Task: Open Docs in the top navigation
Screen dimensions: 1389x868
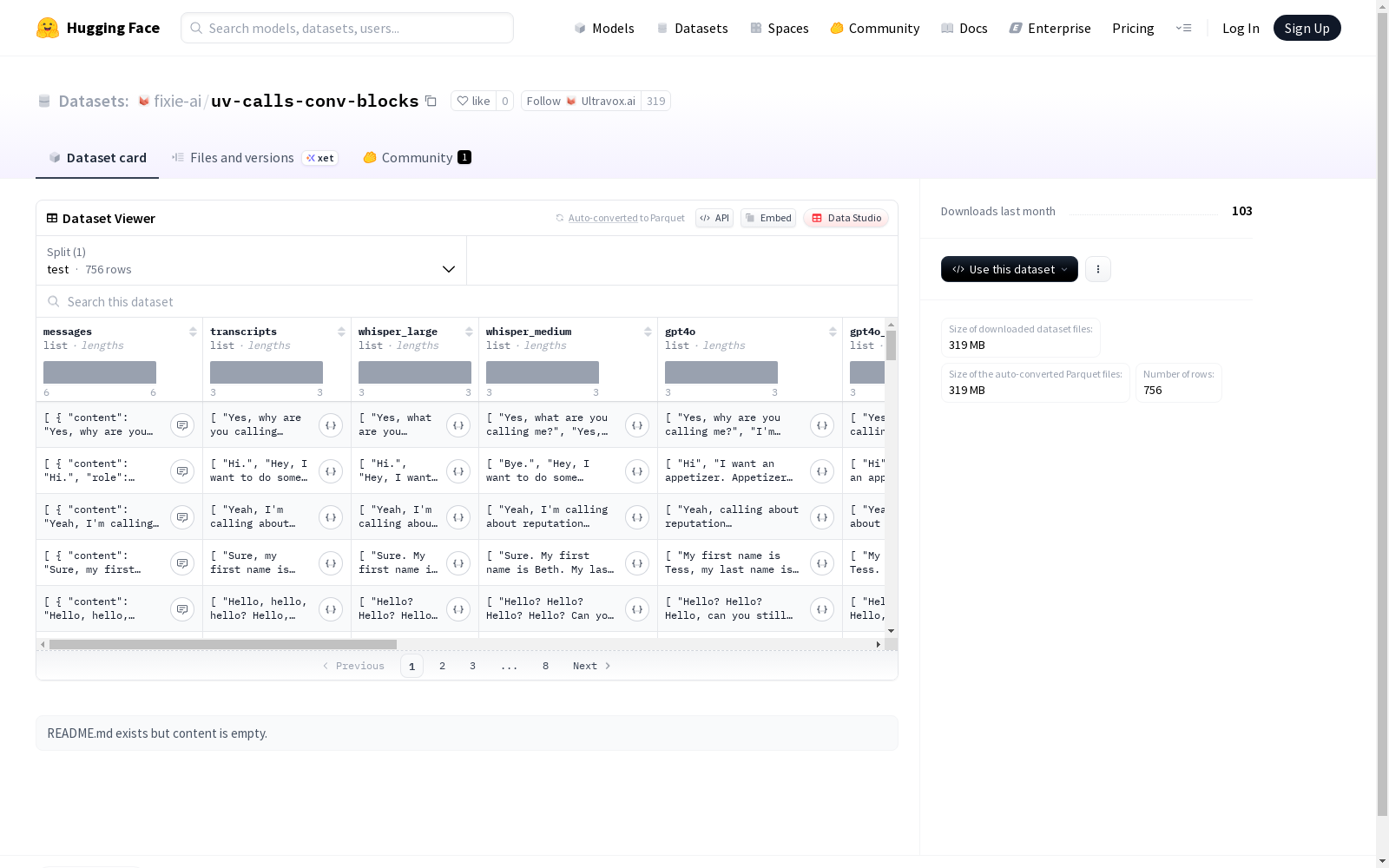Action: pos(964,28)
